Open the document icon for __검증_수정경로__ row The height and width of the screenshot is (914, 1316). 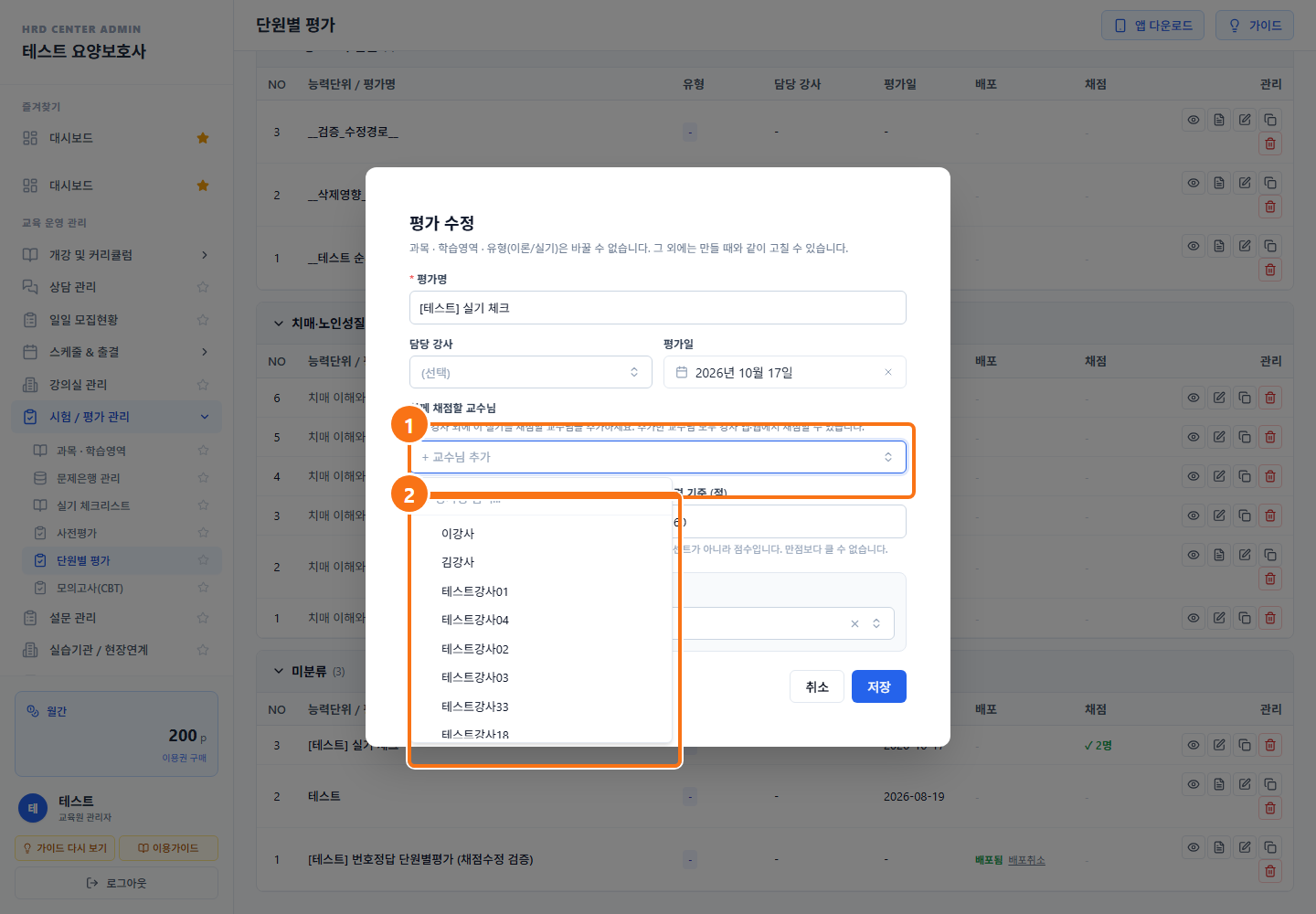pyautogui.click(x=1219, y=120)
